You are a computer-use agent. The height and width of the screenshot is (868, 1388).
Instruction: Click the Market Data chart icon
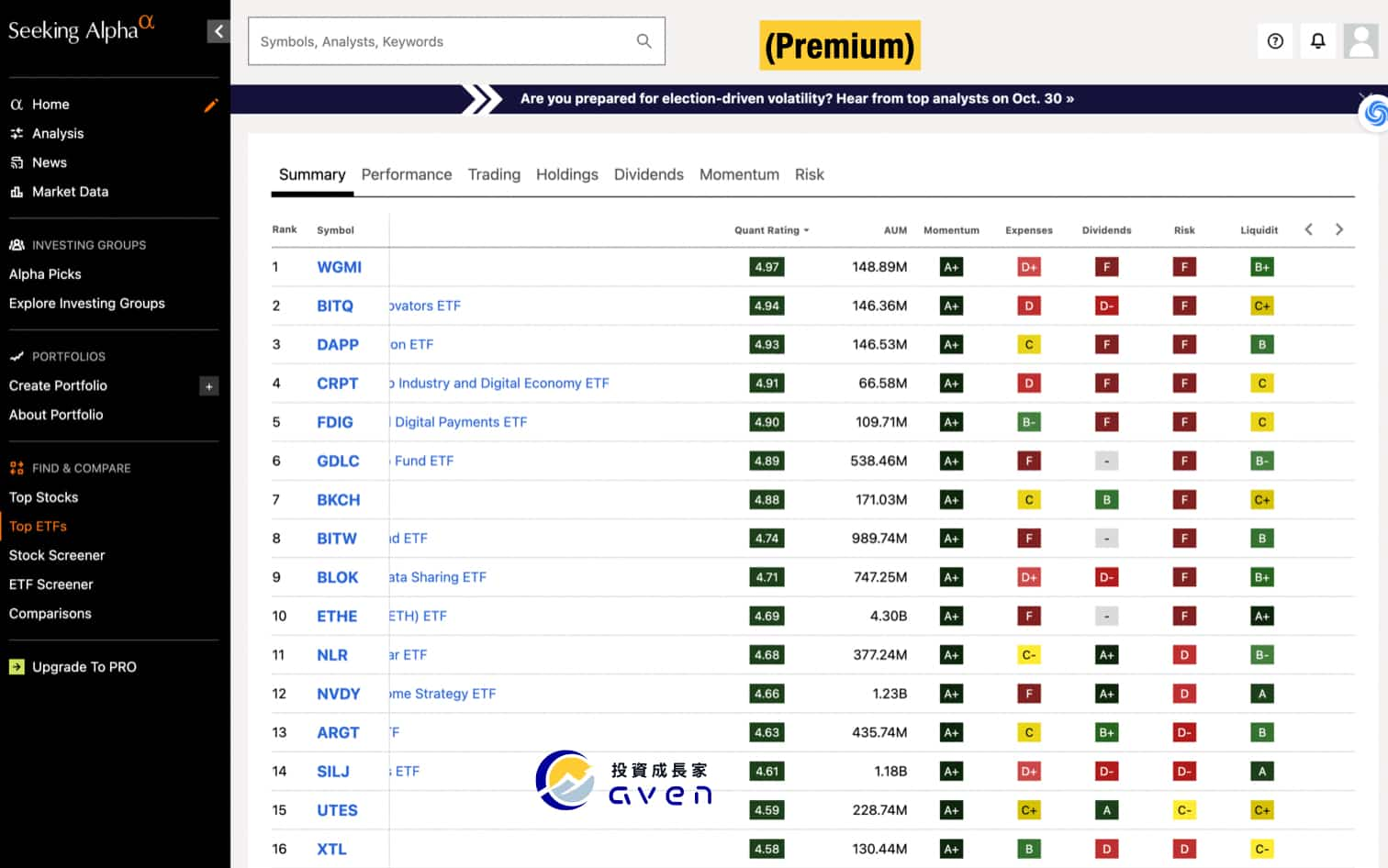pos(17,192)
